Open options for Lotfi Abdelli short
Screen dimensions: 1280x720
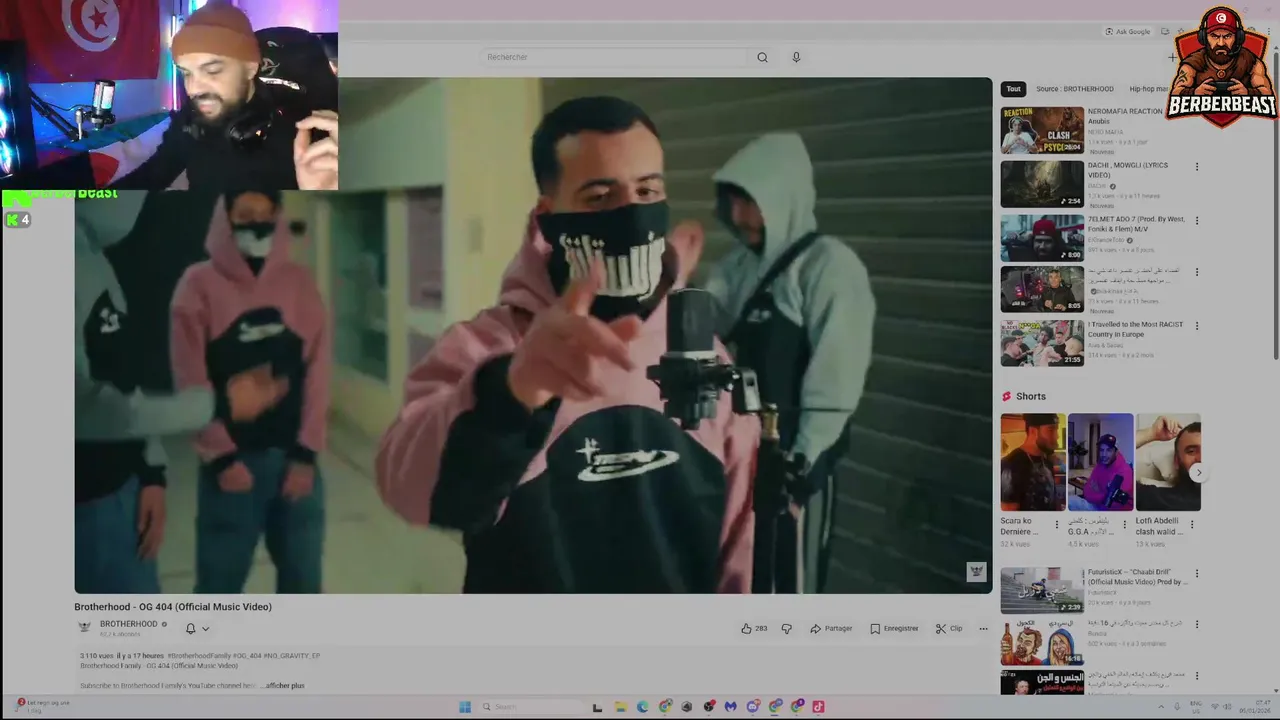point(1192,524)
